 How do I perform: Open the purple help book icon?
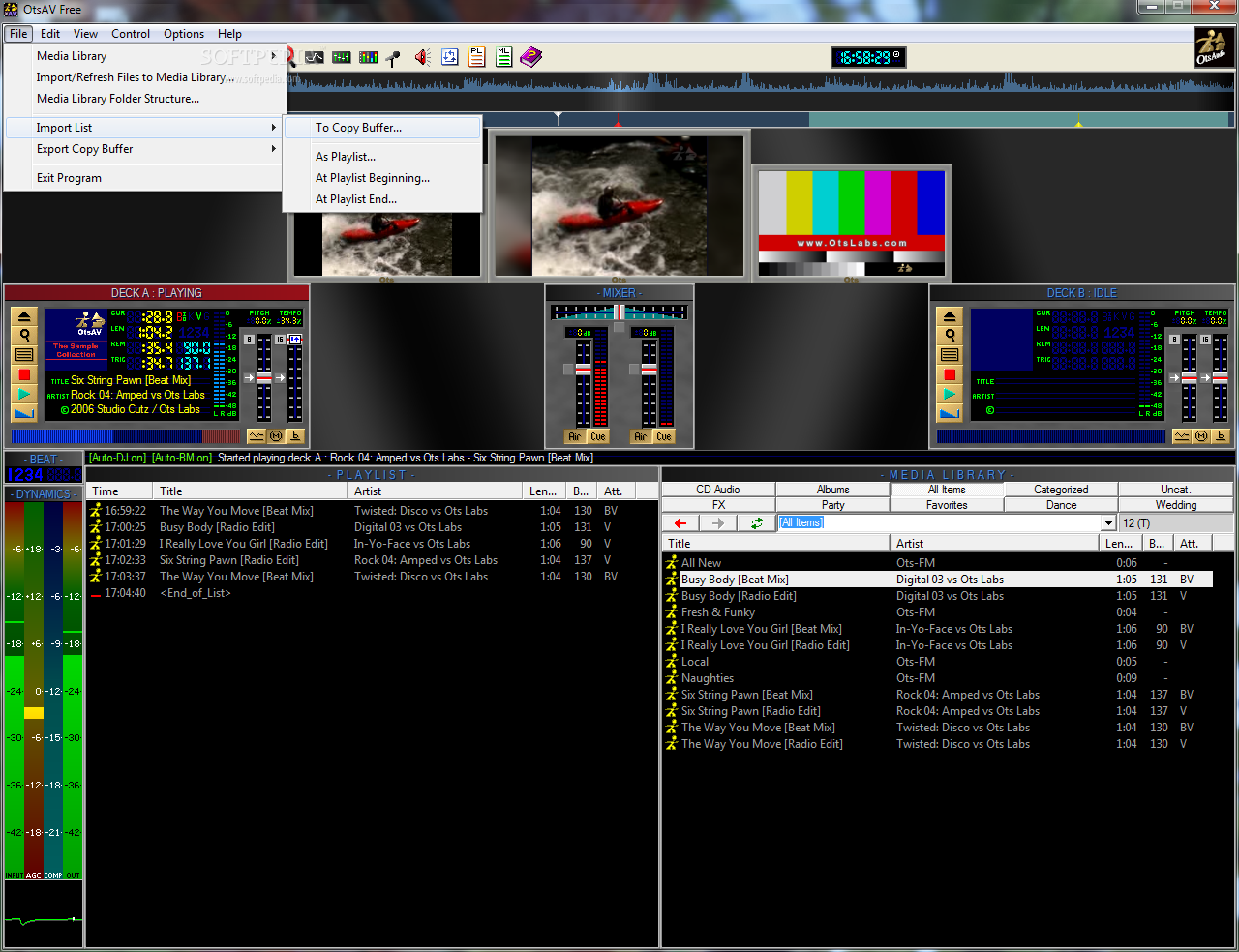click(531, 57)
